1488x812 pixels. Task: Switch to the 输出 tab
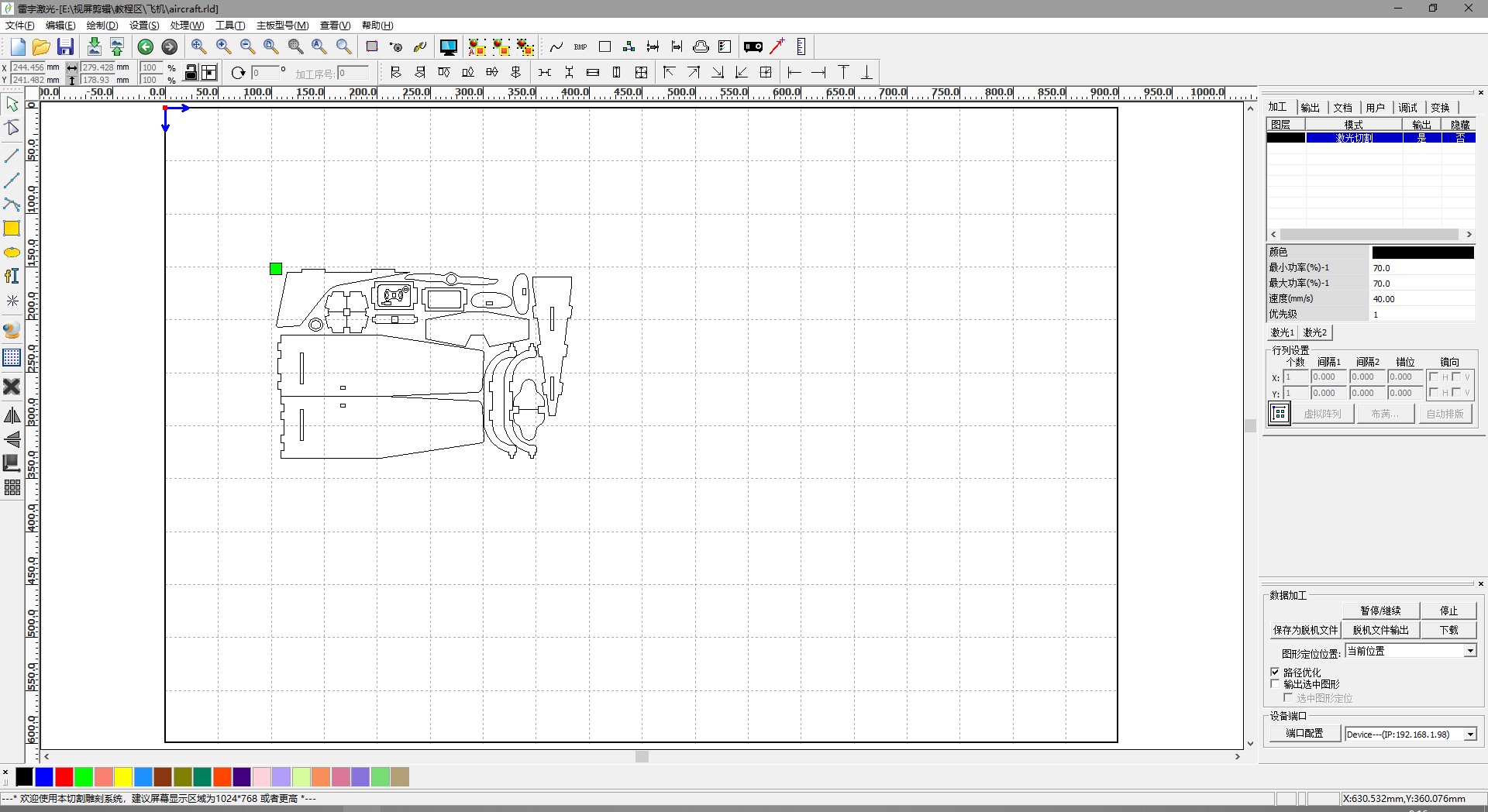click(x=1310, y=108)
